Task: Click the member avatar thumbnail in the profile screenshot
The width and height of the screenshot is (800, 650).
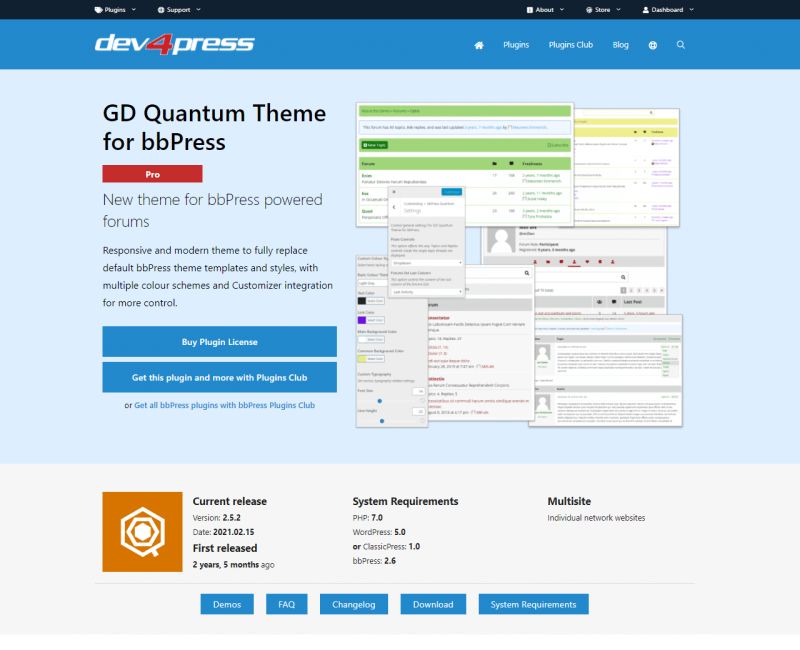Action: coord(501,241)
